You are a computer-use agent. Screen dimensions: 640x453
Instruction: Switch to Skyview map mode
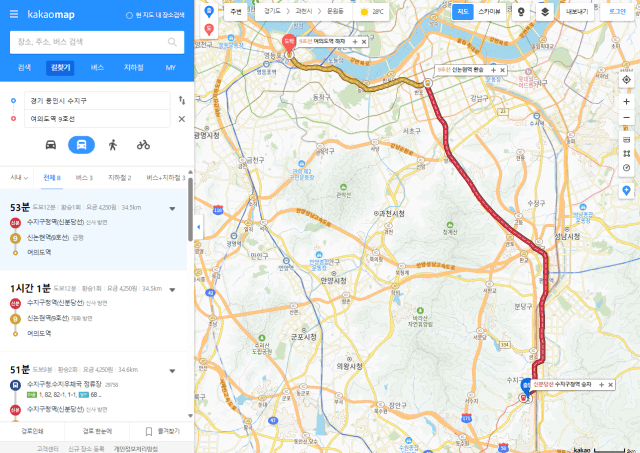489,12
